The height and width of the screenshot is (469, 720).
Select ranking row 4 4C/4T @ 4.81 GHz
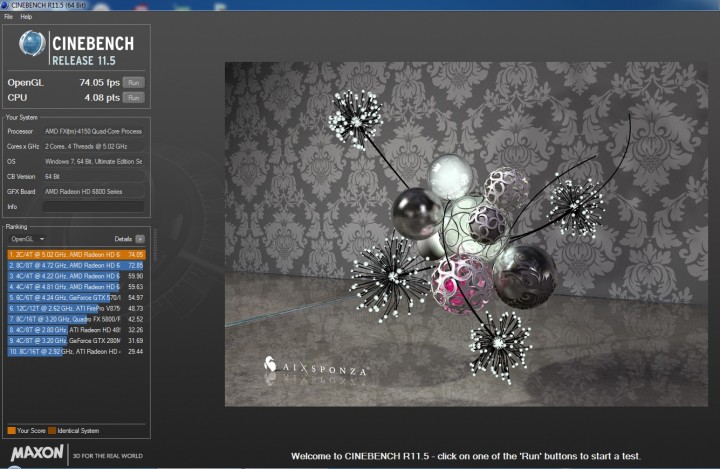[76, 287]
